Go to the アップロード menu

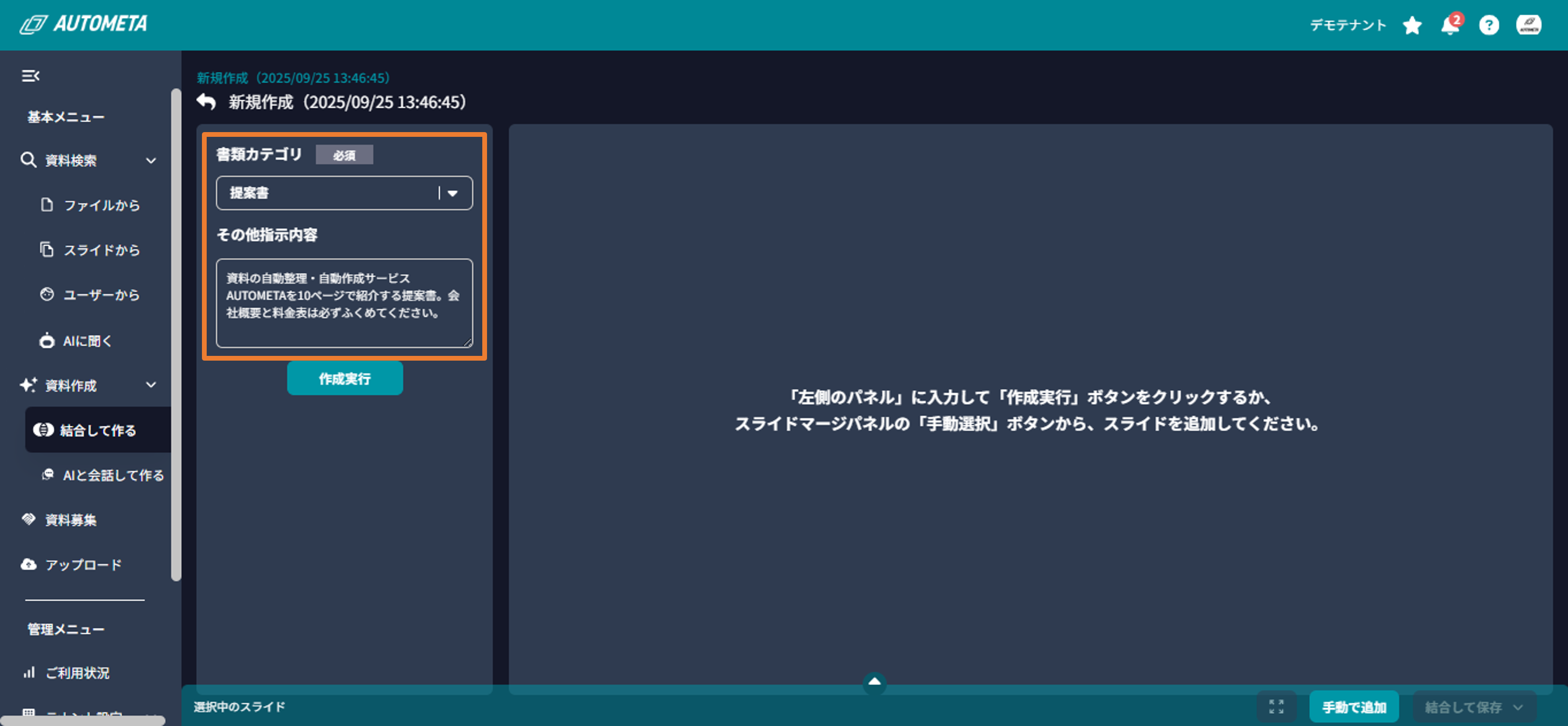tap(84, 565)
